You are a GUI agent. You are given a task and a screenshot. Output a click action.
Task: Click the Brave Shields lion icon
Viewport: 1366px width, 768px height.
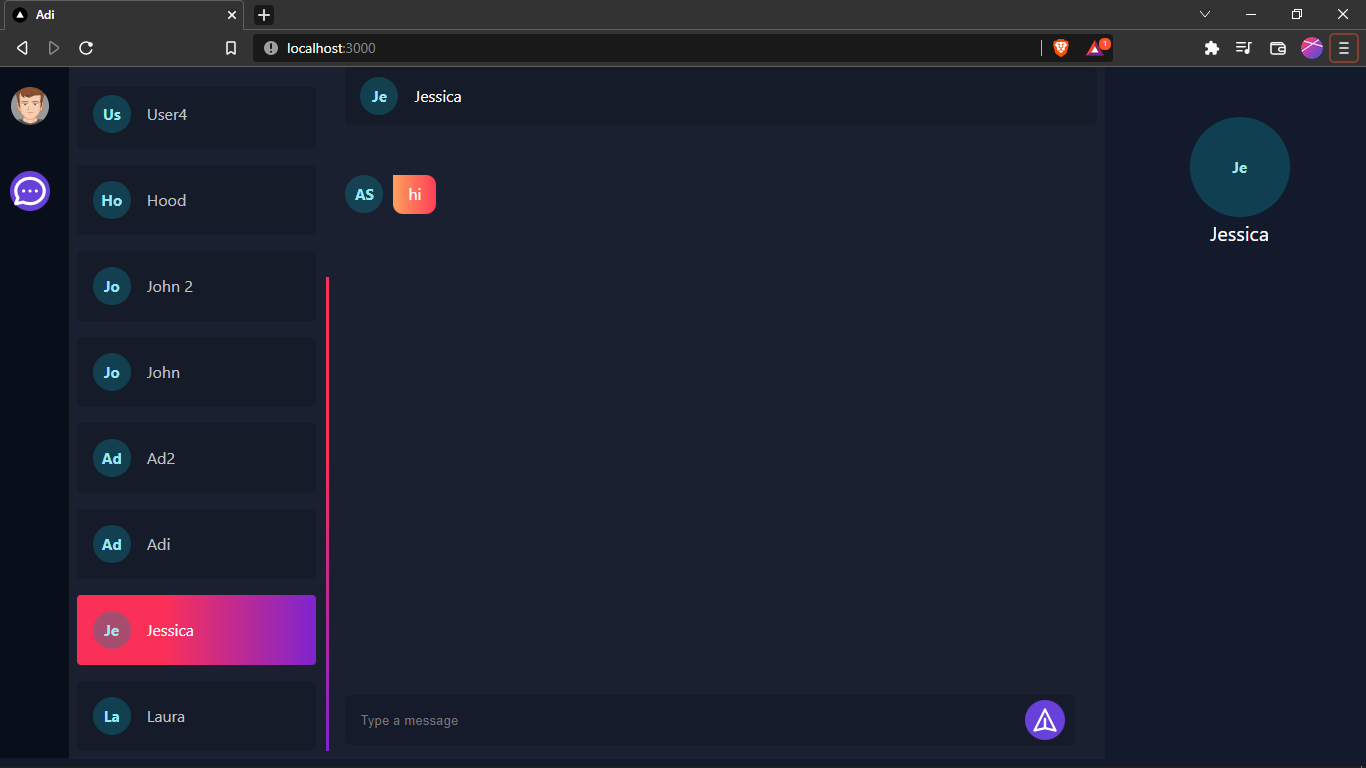point(1061,48)
